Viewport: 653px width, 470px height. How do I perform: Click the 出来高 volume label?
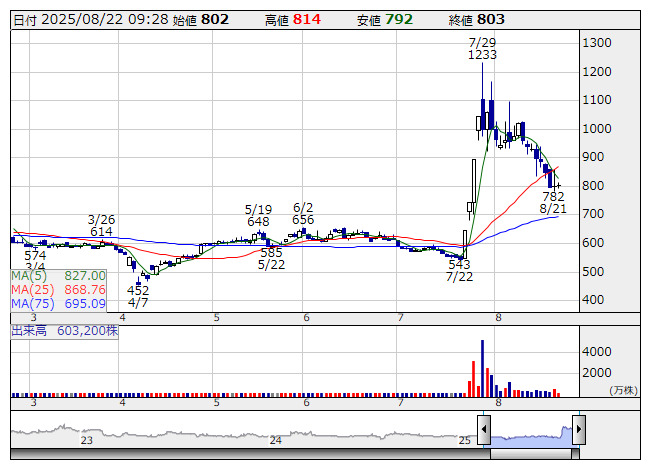click(64, 330)
